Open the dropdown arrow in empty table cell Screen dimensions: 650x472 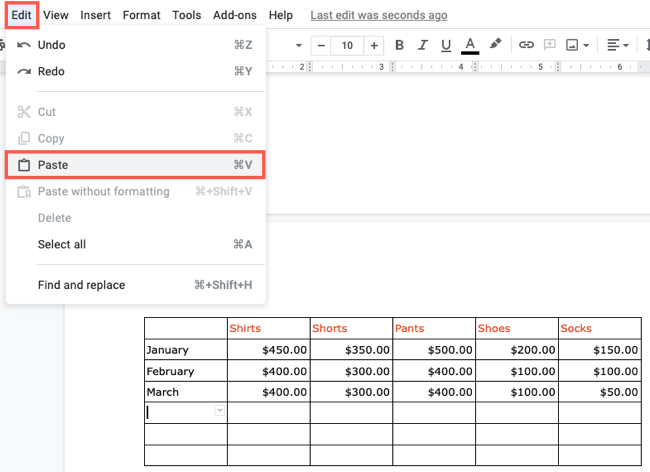[219, 411]
